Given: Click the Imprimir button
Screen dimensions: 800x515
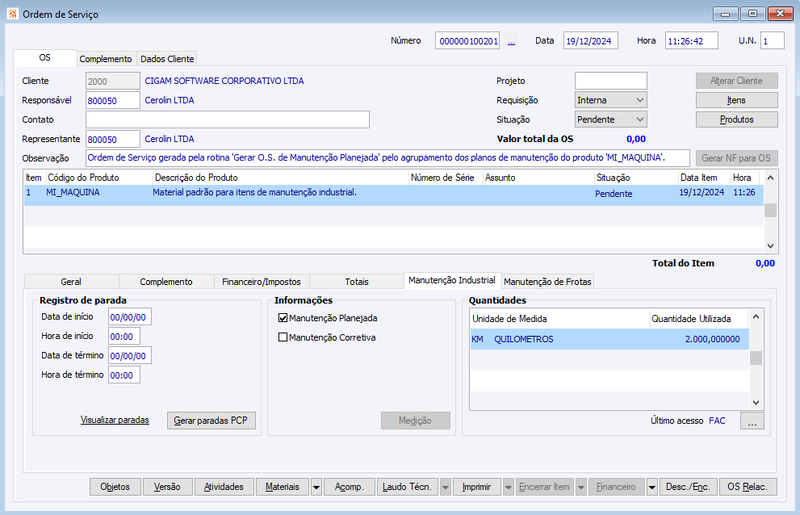Looking at the screenshot, I should tap(477, 487).
